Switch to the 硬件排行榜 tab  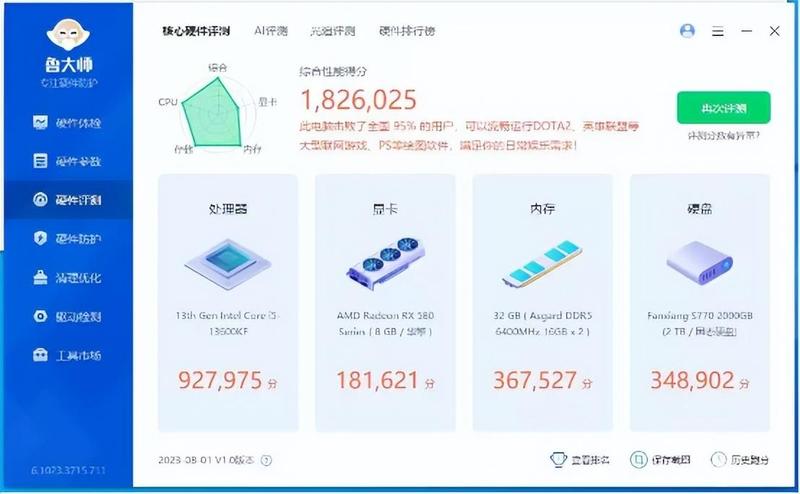pyautogui.click(x=407, y=31)
